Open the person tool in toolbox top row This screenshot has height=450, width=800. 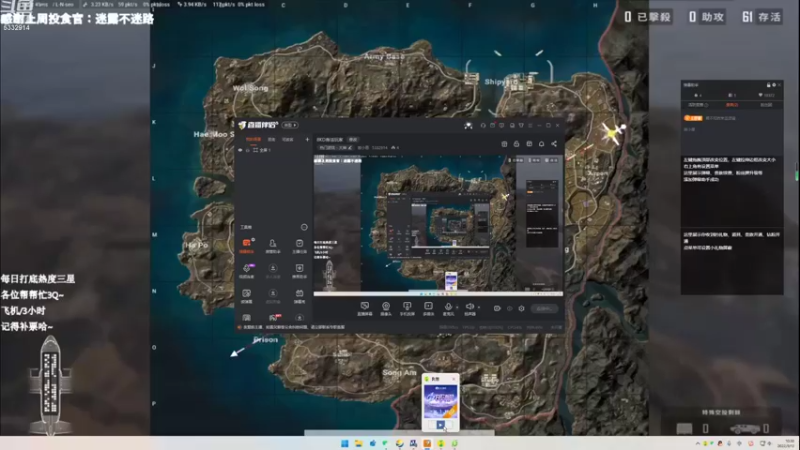coord(273,245)
